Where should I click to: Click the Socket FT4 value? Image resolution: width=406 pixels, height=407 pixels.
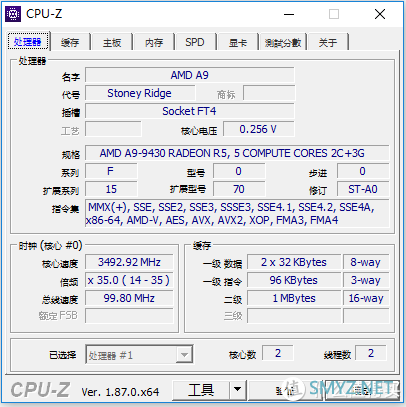click(190, 111)
